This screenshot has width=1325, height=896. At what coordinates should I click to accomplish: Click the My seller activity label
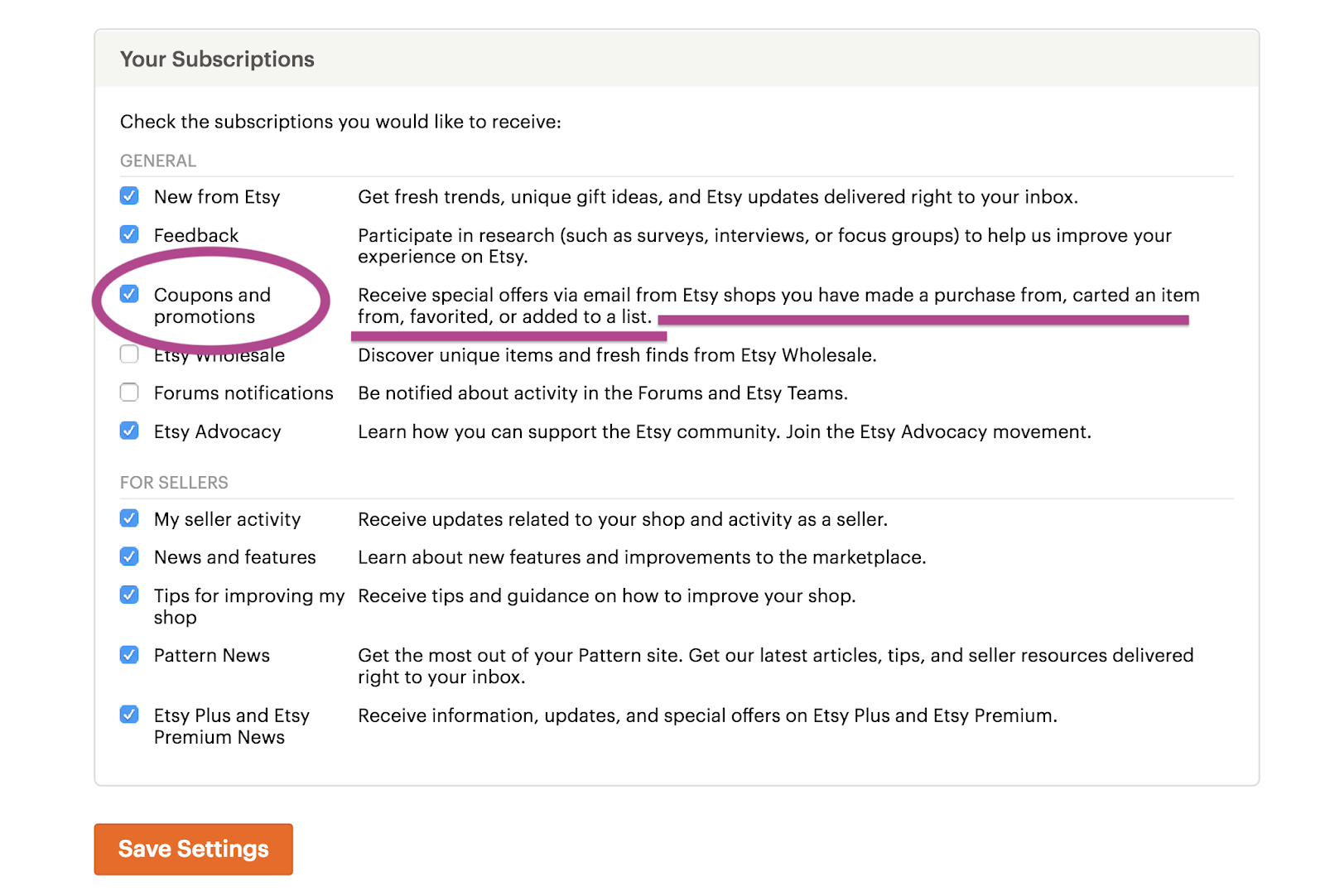[228, 519]
